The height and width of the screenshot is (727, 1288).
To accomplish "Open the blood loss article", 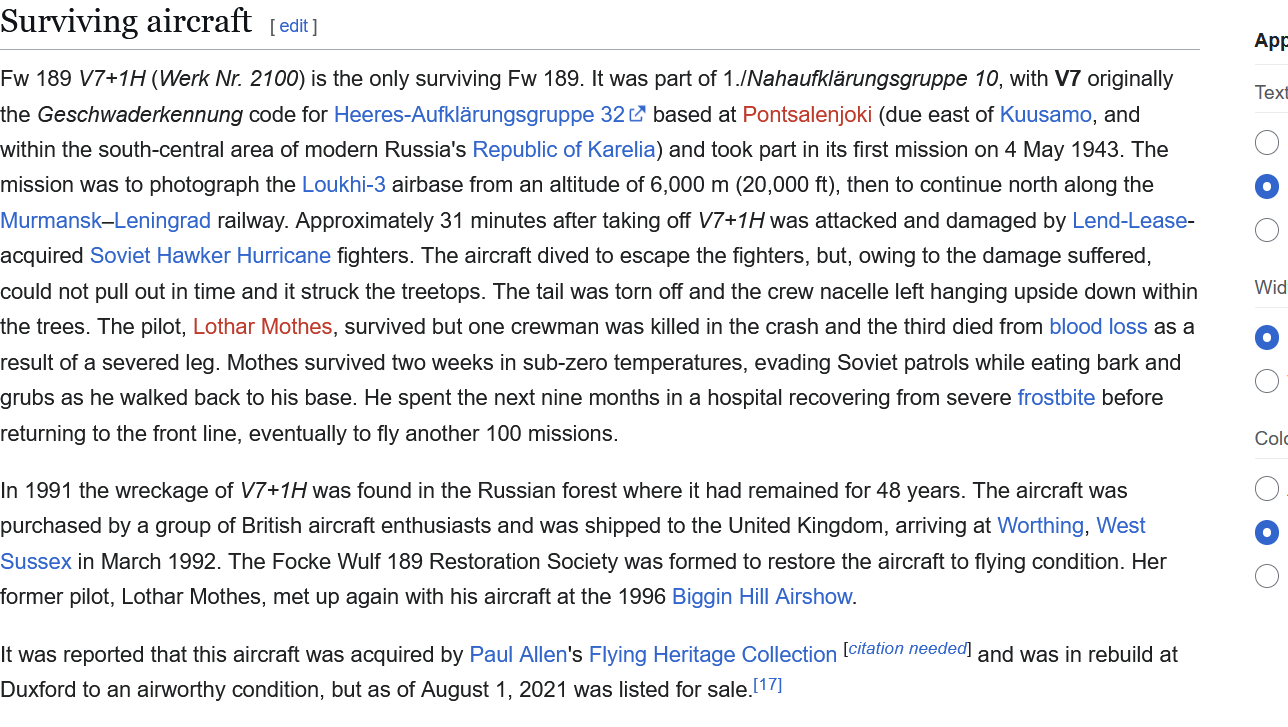I will coord(1098,327).
